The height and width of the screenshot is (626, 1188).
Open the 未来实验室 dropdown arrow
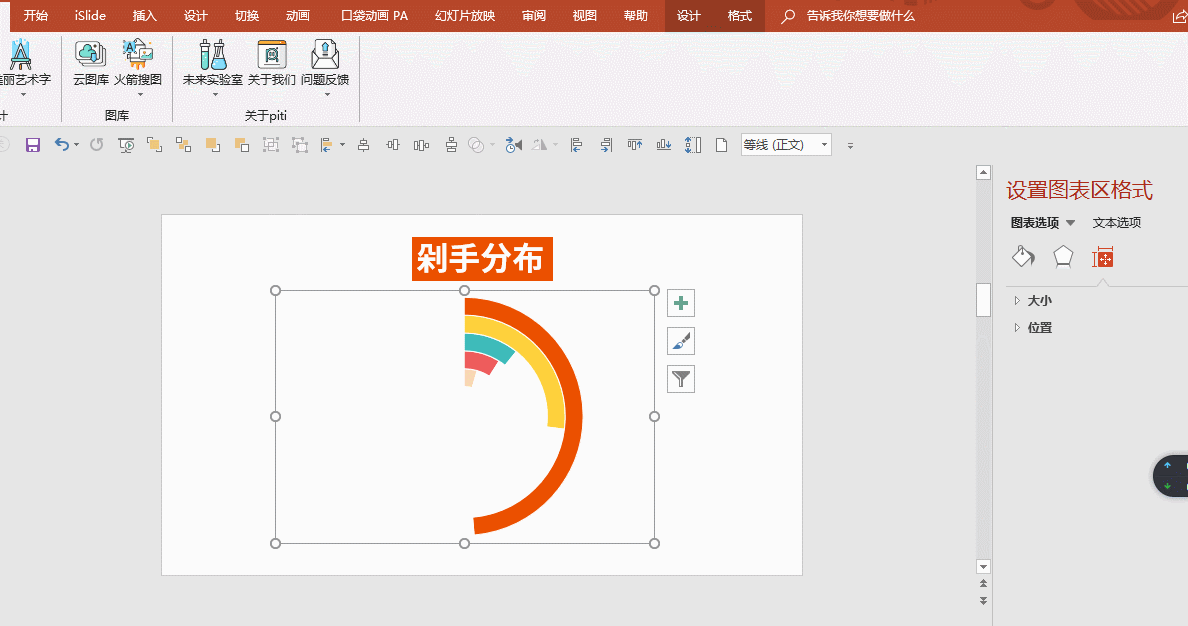coord(215,95)
